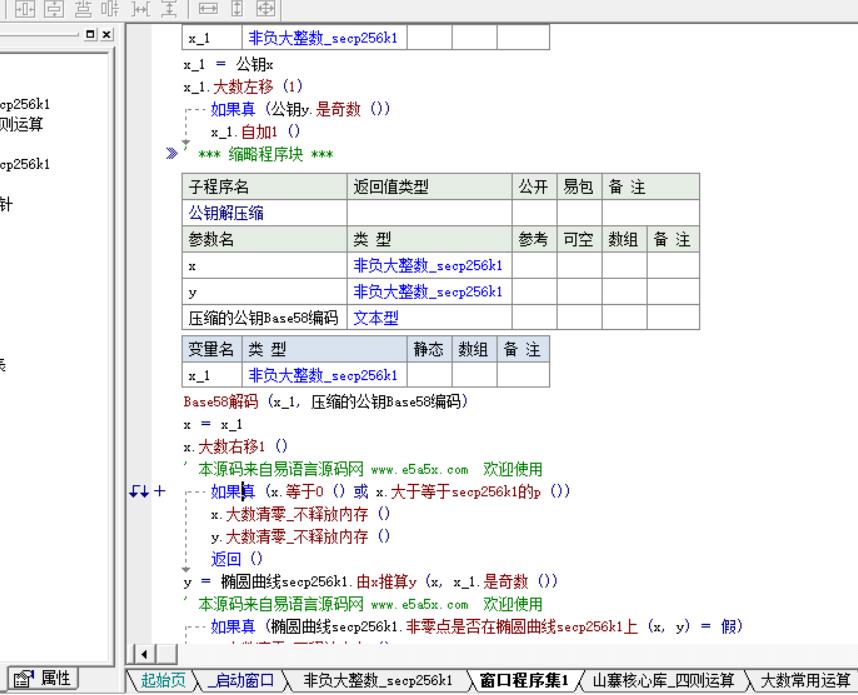Switch to the 起始页 tab
858x695 pixels.
163,680
